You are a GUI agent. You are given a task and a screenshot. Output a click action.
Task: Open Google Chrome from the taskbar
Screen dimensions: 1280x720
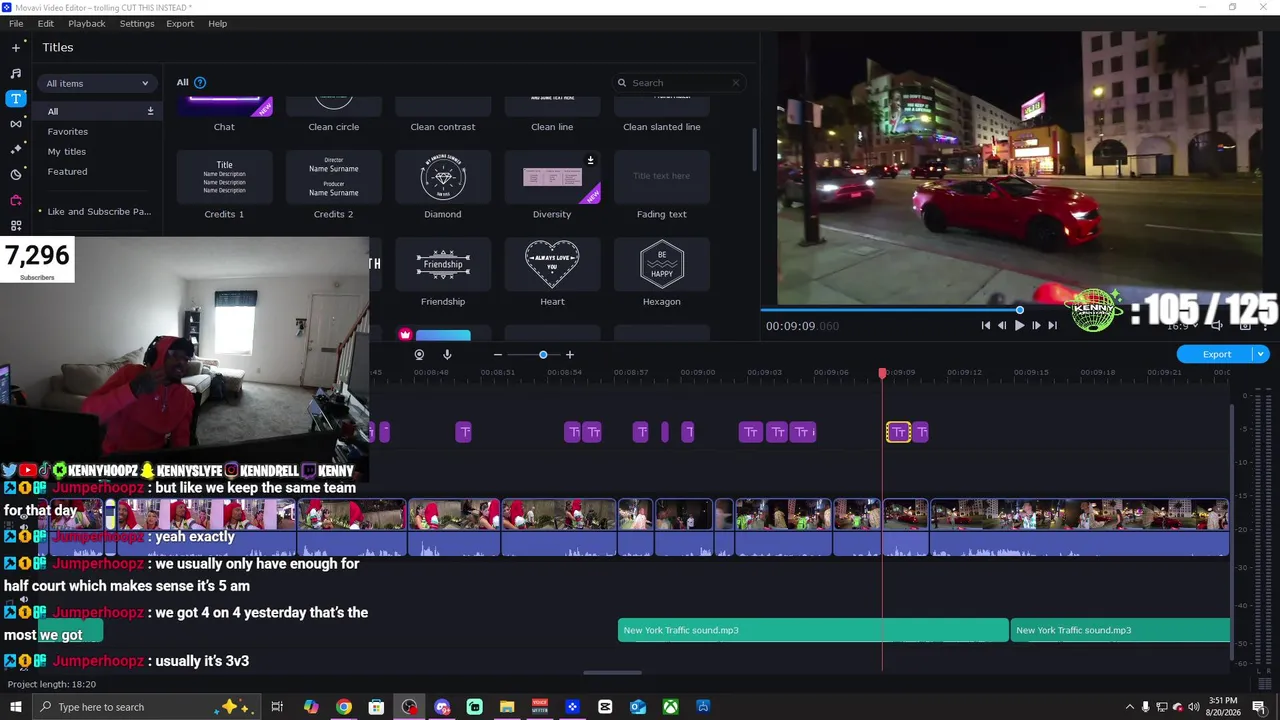click(x=344, y=707)
